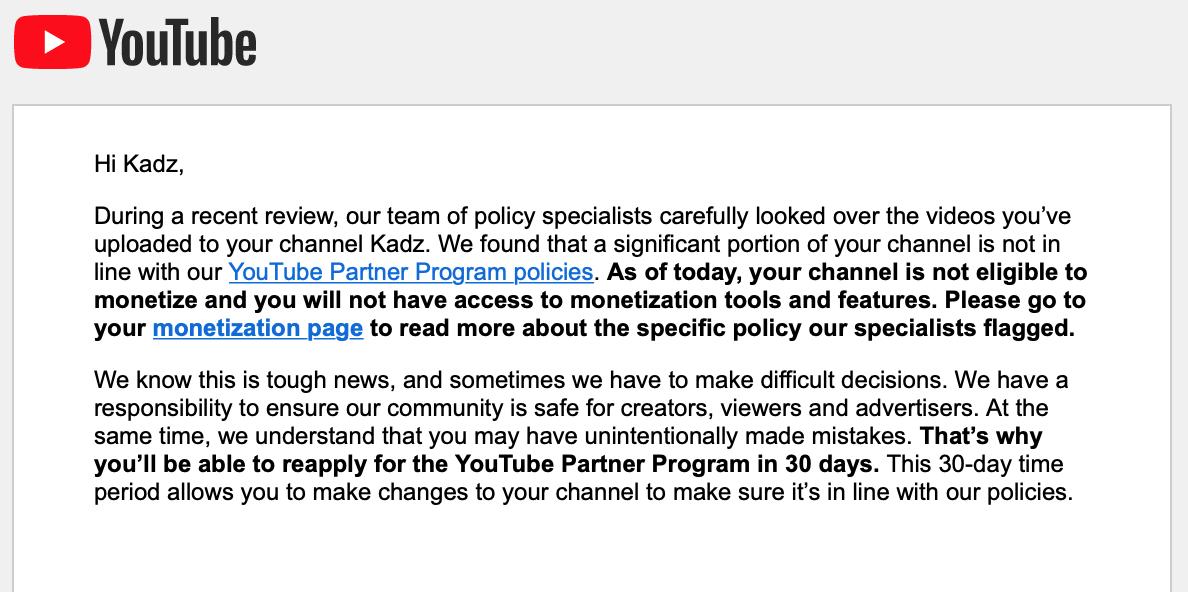Open the monetization page link
This screenshot has height=592, width=1188.
tap(258, 328)
